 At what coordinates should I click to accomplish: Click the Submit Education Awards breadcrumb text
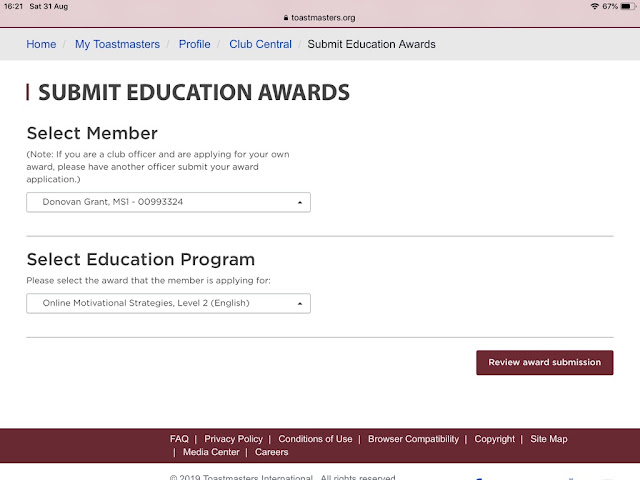pyautogui.click(x=371, y=44)
